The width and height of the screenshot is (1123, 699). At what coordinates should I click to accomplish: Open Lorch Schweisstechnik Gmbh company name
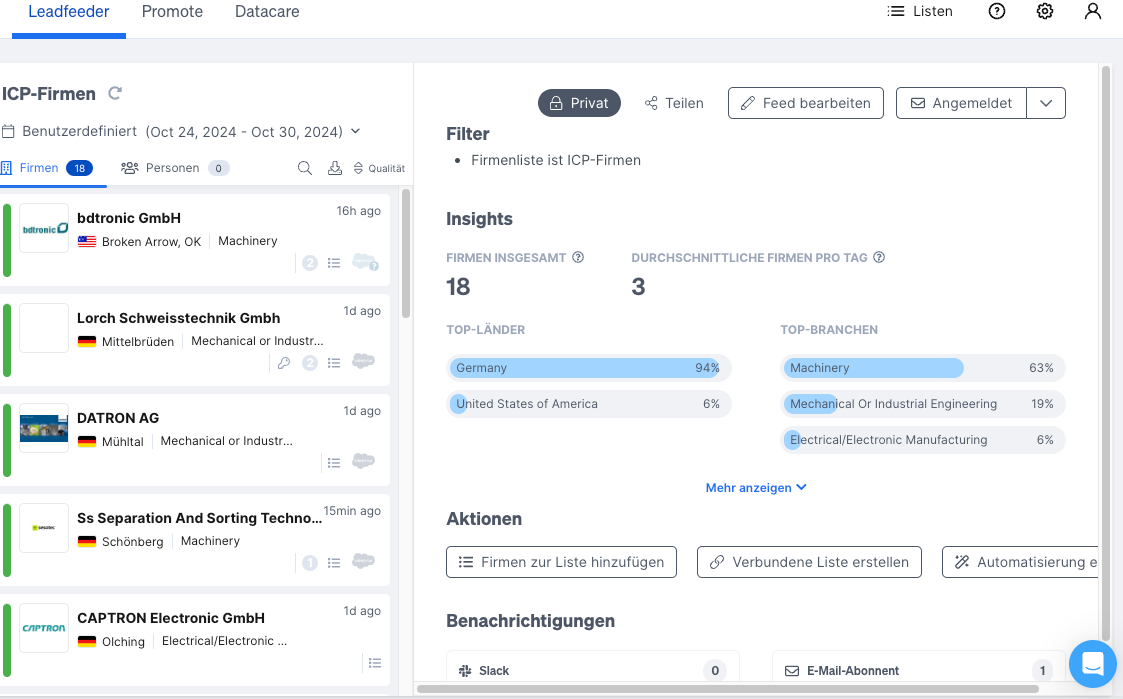179,318
